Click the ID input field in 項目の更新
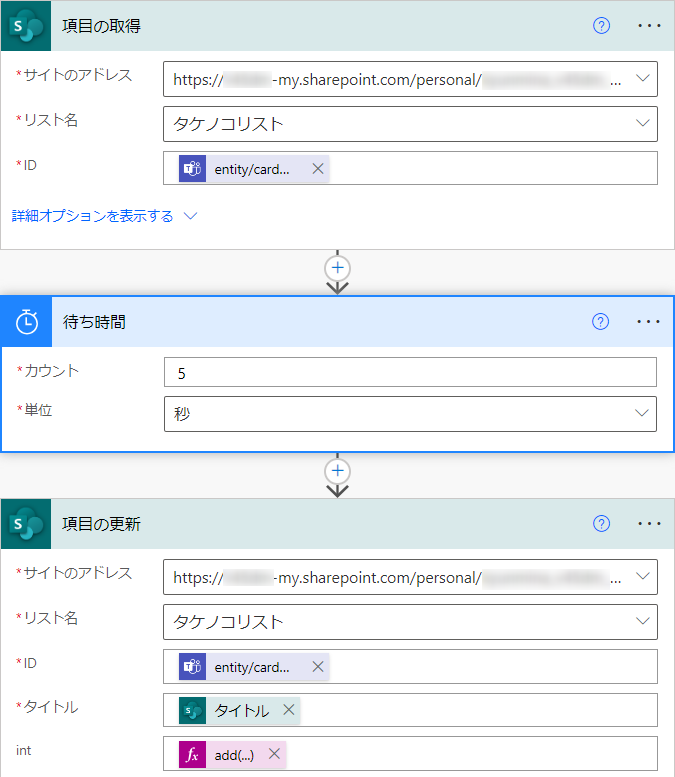The width and height of the screenshot is (675, 777). coord(410,666)
